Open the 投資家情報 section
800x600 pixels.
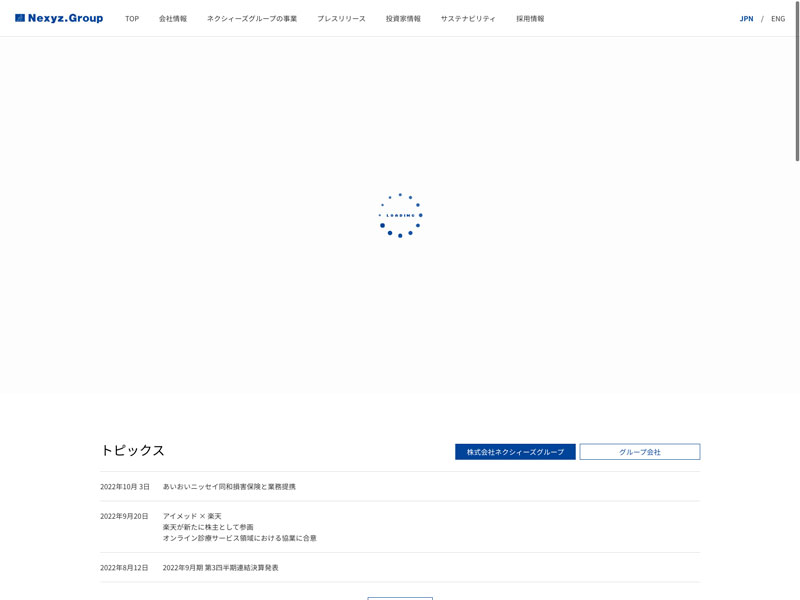coord(403,19)
